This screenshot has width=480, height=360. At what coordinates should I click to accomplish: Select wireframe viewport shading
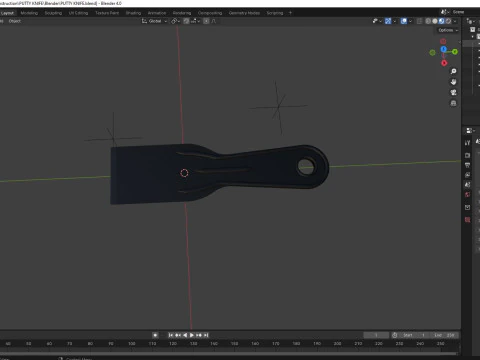(x=428, y=21)
